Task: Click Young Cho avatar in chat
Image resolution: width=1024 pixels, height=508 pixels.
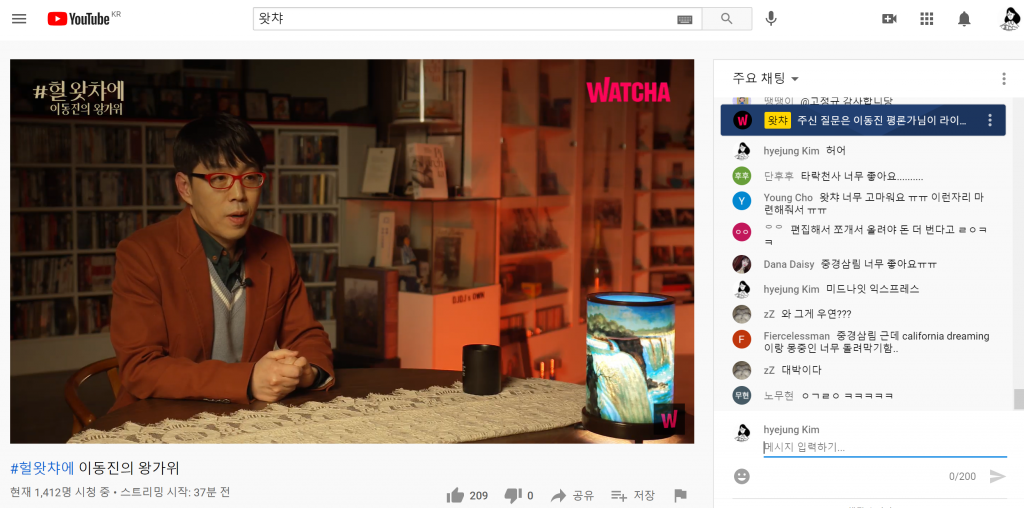Action: point(741,200)
